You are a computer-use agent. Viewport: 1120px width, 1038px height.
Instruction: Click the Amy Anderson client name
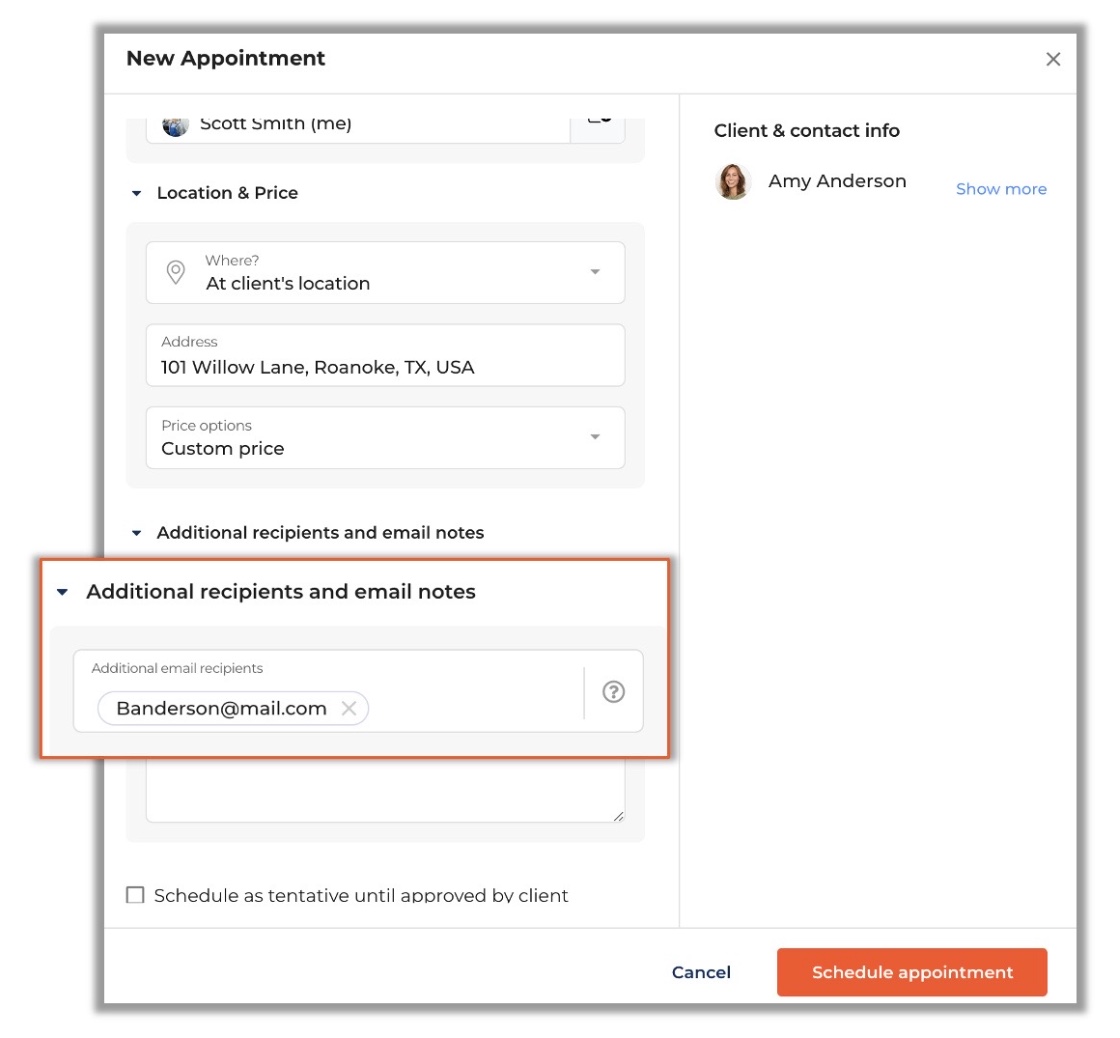[837, 181]
